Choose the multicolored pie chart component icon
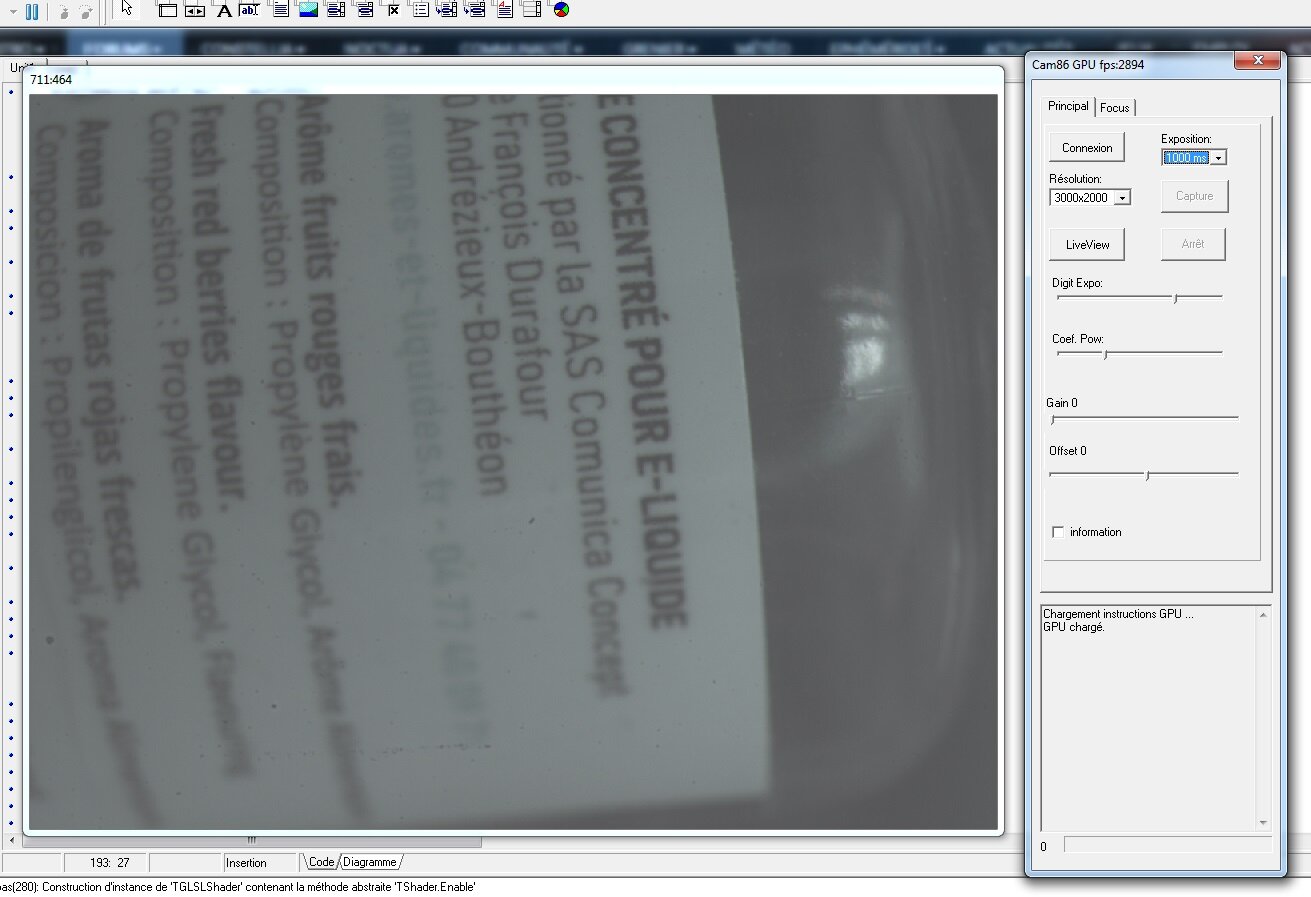This screenshot has width=1311, height=897. point(561,11)
